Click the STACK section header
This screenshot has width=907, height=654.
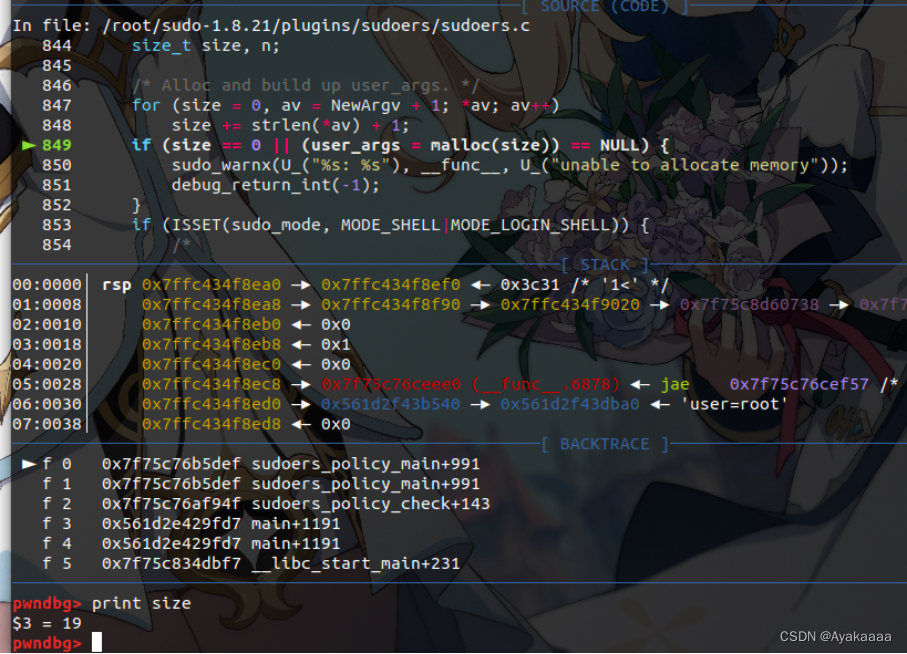(x=605, y=265)
